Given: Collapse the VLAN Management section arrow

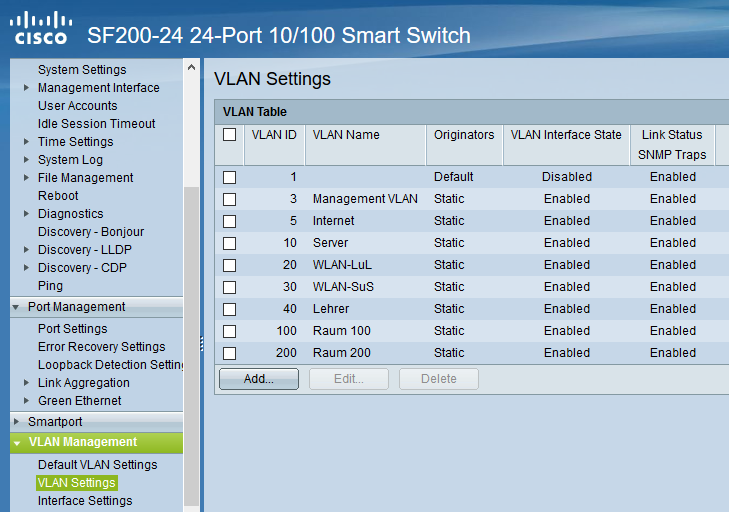Looking at the screenshot, I should 17,443.
